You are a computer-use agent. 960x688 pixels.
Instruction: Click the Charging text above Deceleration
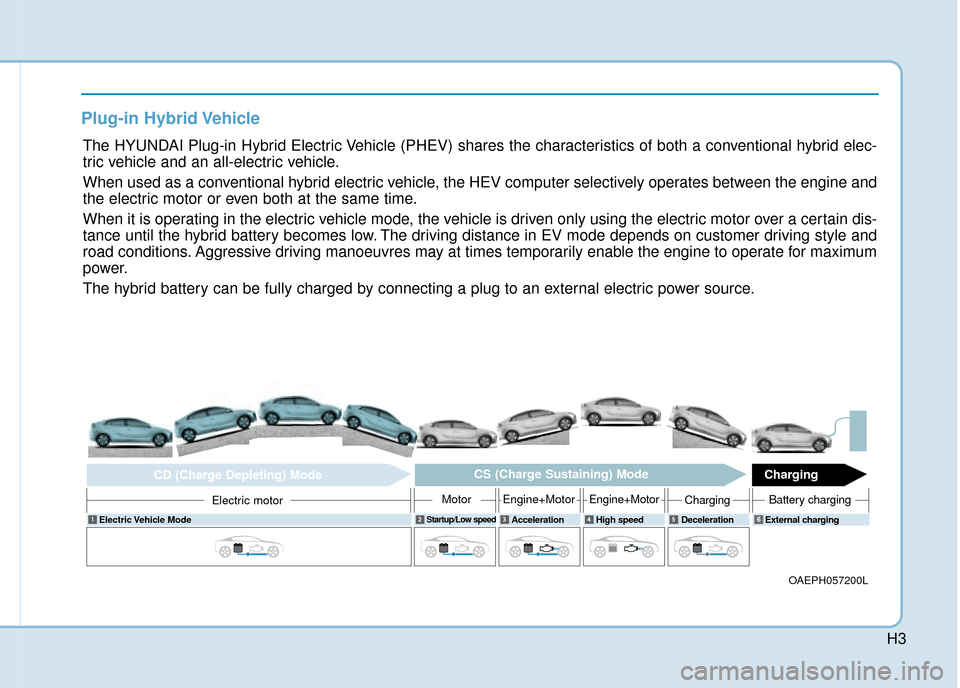click(x=707, y=500)
